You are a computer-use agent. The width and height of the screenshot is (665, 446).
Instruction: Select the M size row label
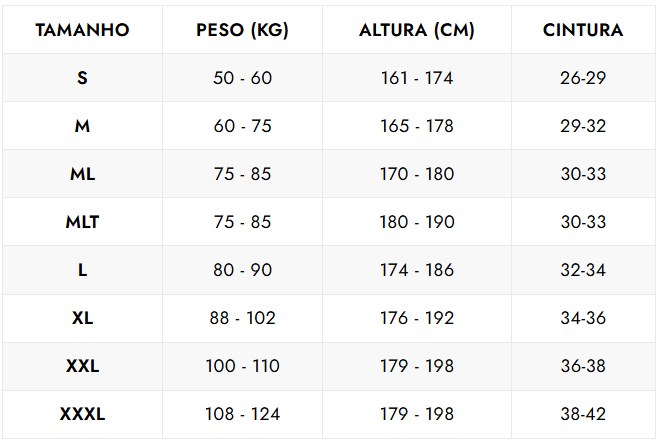pos(82,126)
